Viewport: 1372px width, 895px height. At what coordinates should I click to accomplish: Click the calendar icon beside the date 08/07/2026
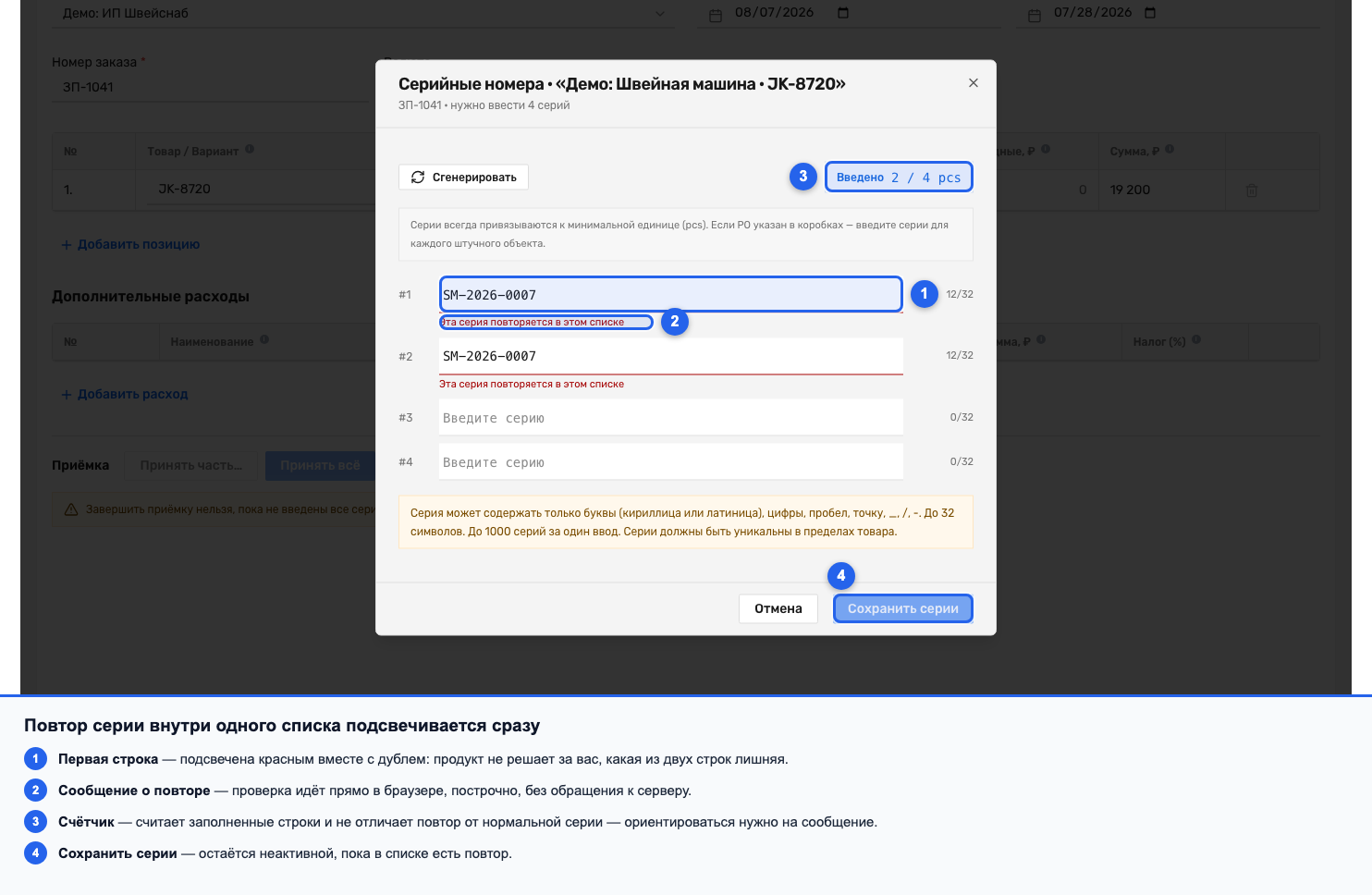click(716, 15)
